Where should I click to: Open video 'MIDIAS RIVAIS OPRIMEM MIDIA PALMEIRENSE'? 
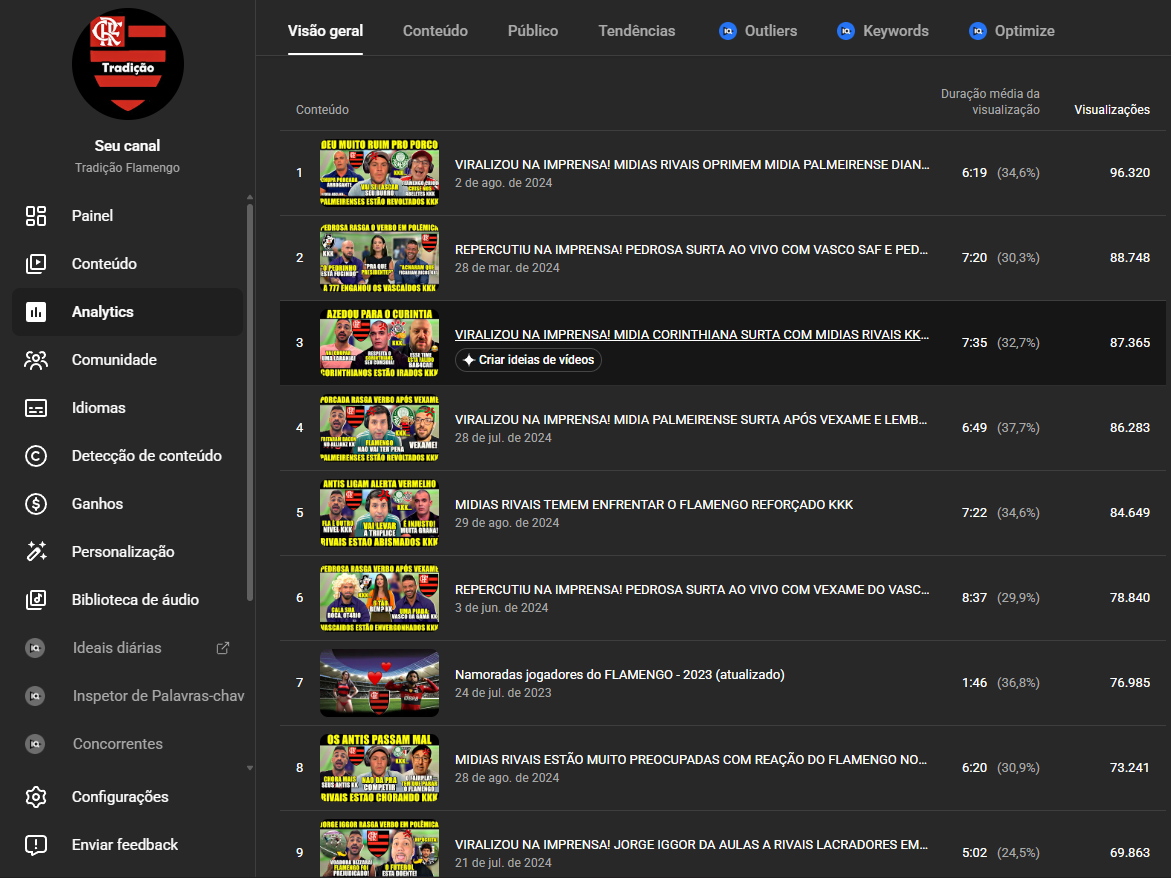point(692,164)
